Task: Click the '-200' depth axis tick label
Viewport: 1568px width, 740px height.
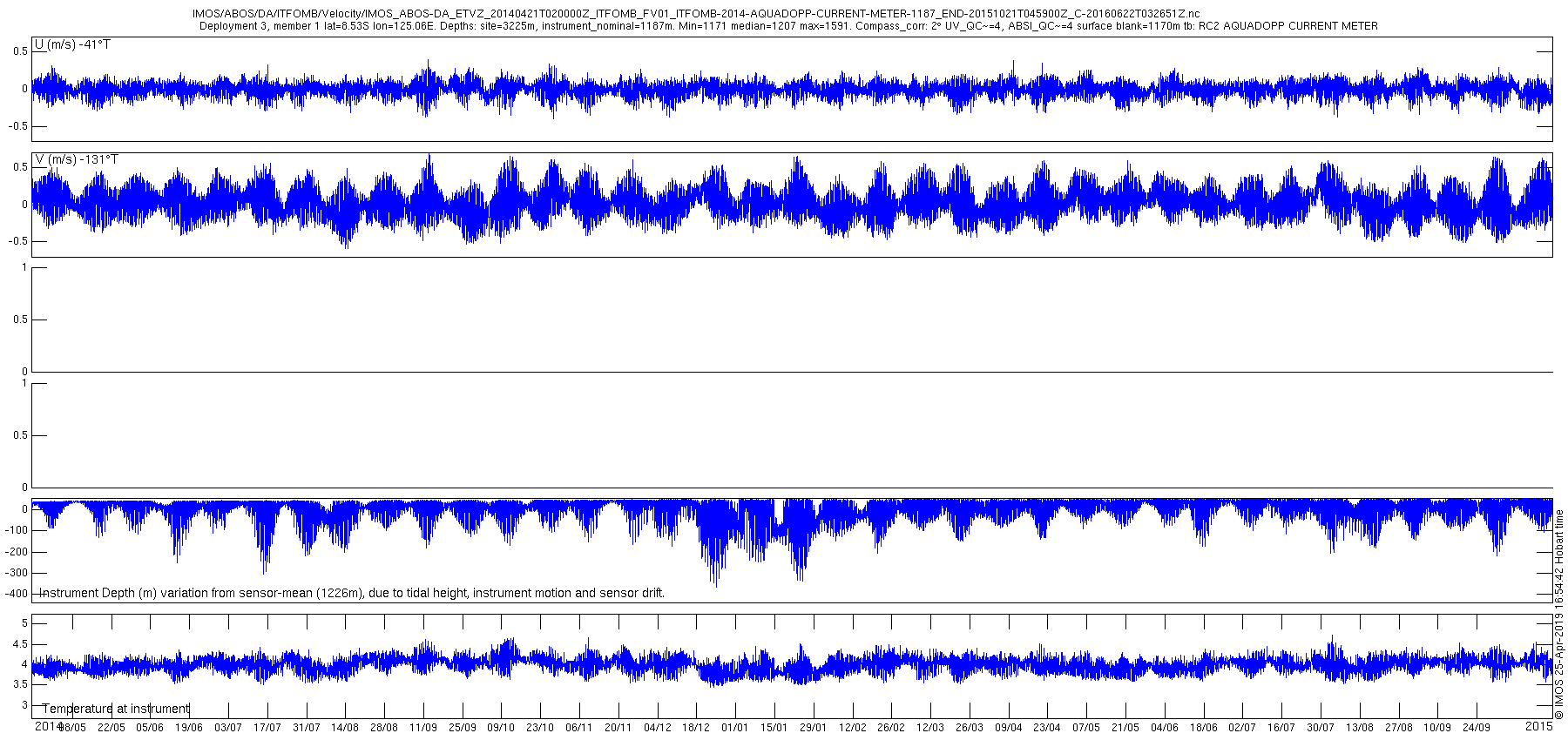Action: click(x=17, y=552)
